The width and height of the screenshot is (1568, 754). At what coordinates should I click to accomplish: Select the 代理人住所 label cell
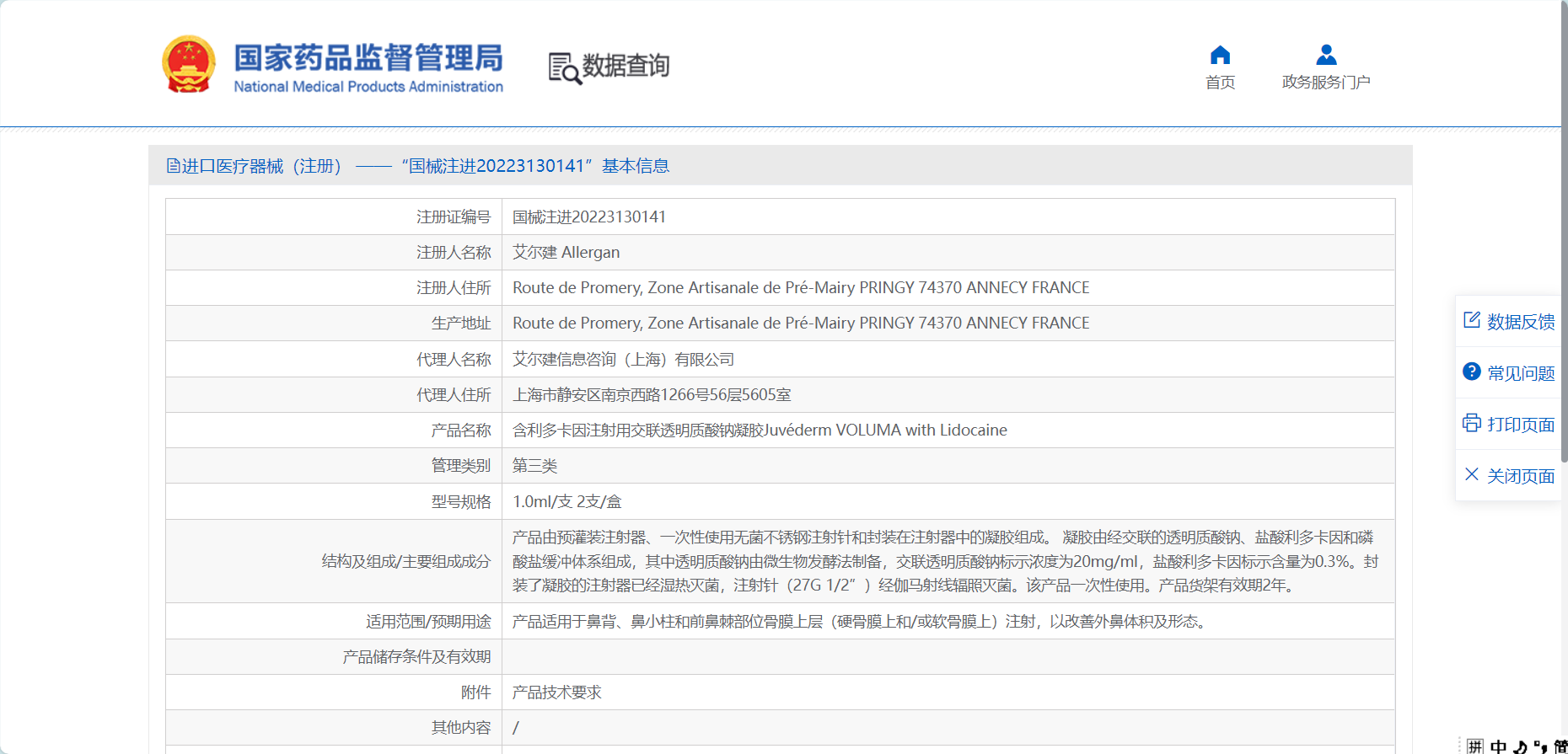(x=334, y=394)
